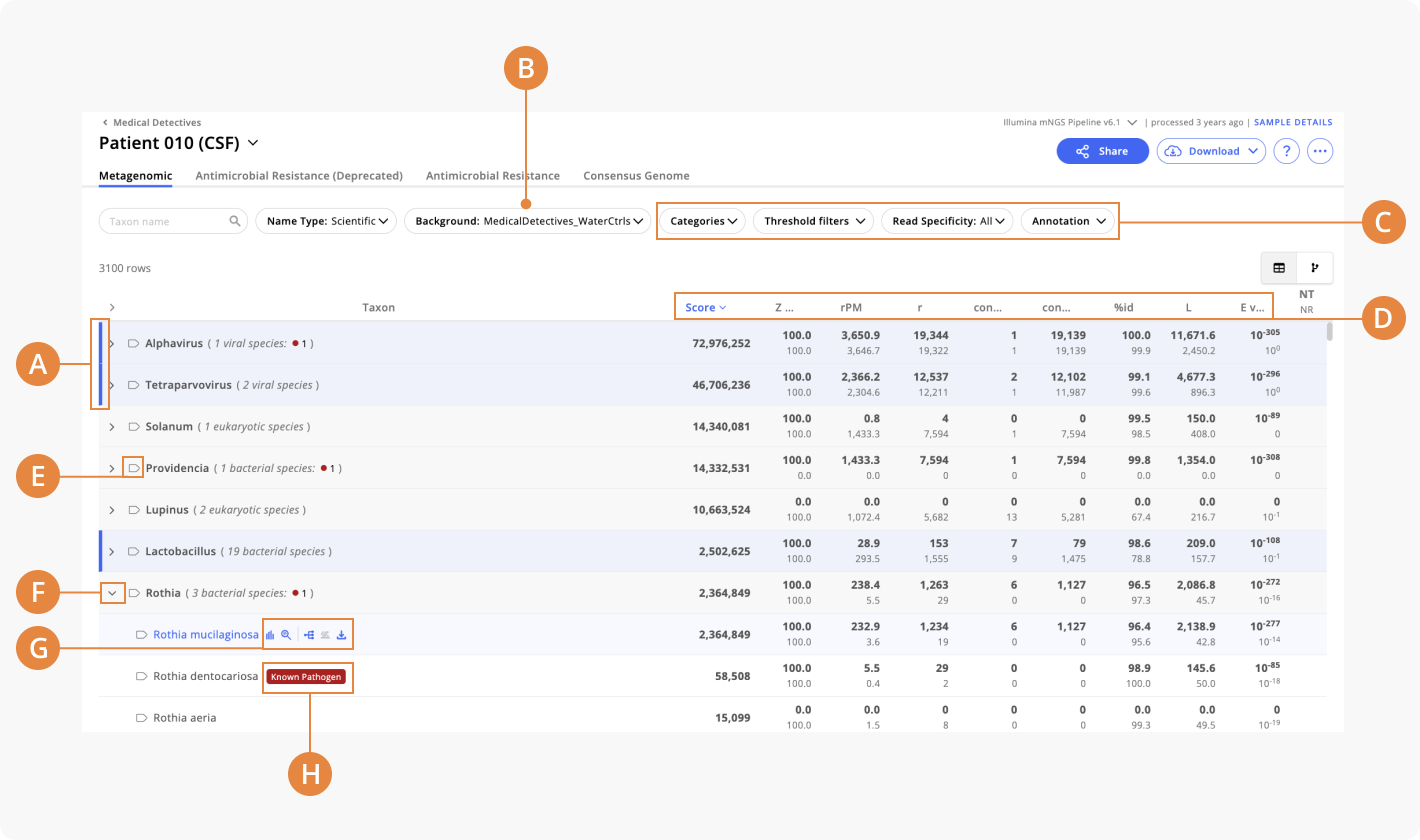Click the Known Pathogen badge
Viewport: 1420px width, 840px height.
[305, 677]
